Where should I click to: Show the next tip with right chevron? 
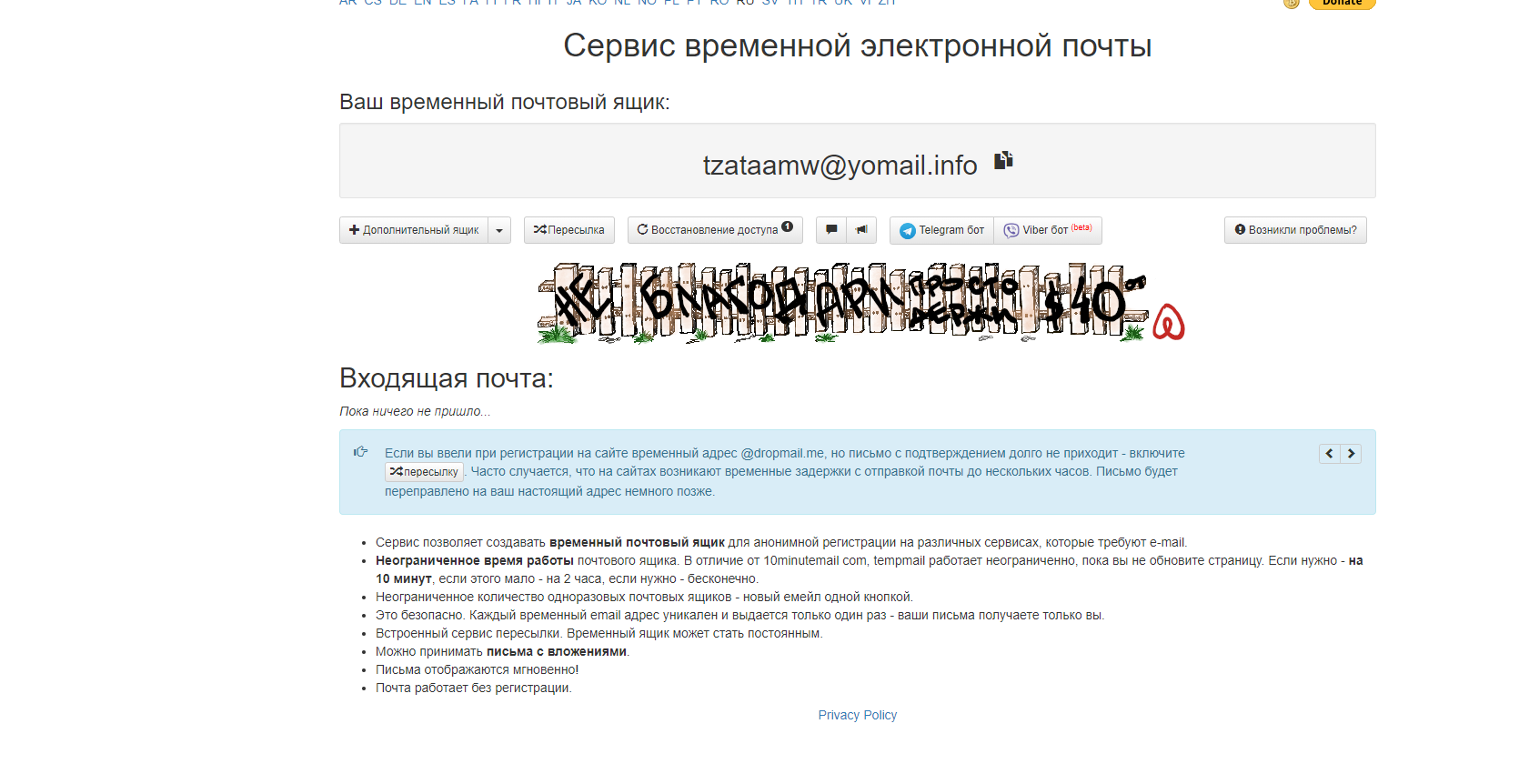1351,454
